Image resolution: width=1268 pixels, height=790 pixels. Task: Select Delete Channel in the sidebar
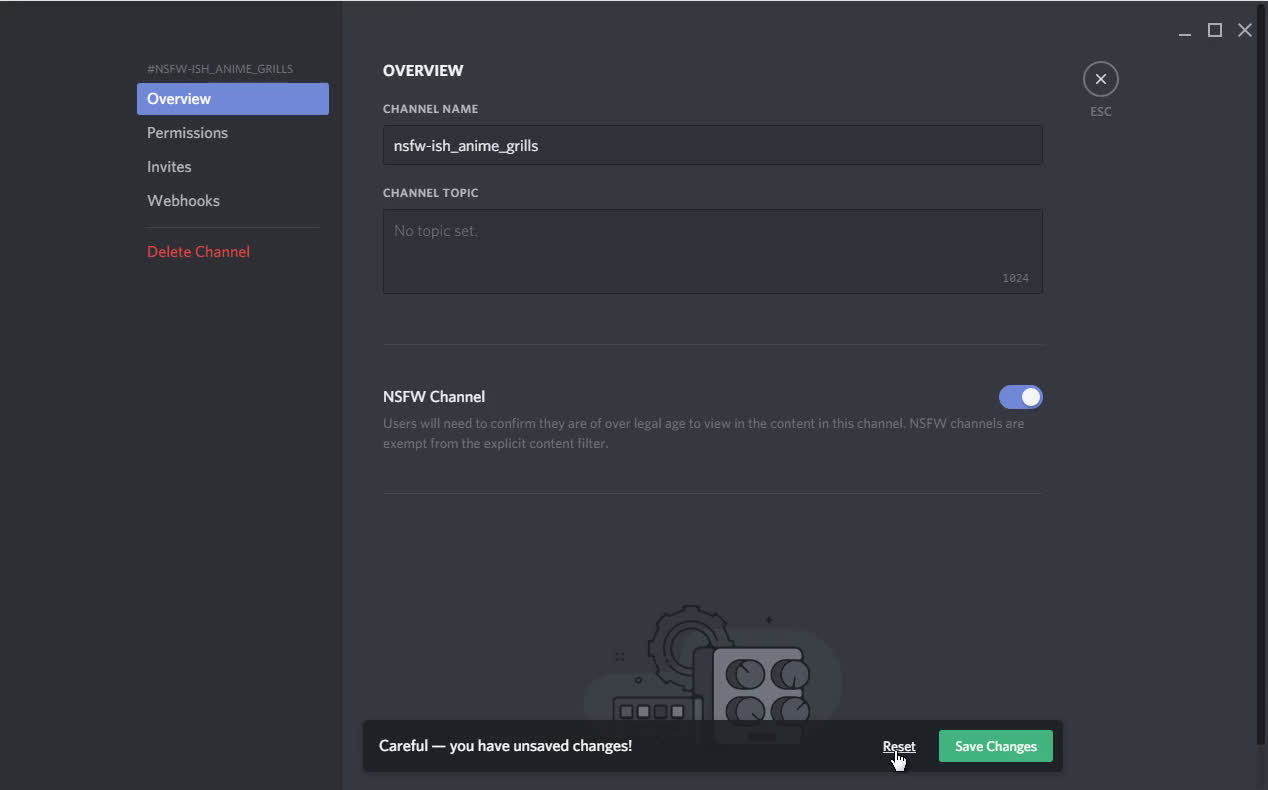[198, 251]
